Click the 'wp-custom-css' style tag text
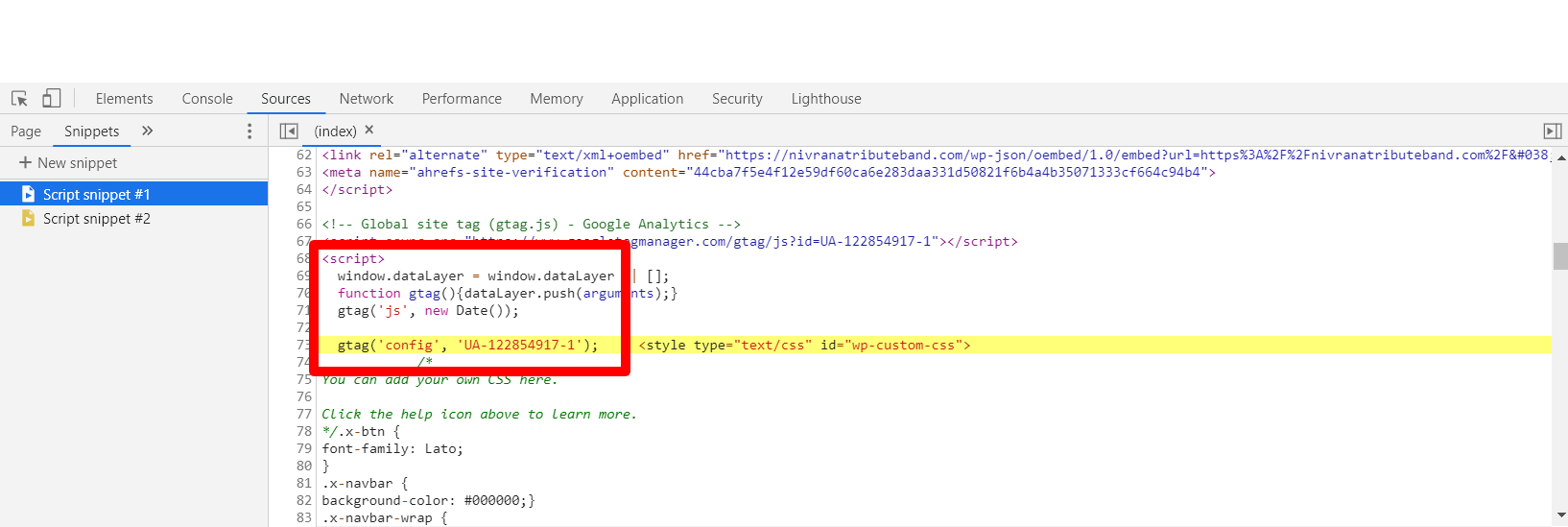The image size is (1568, 527). [x=804, y=345]
